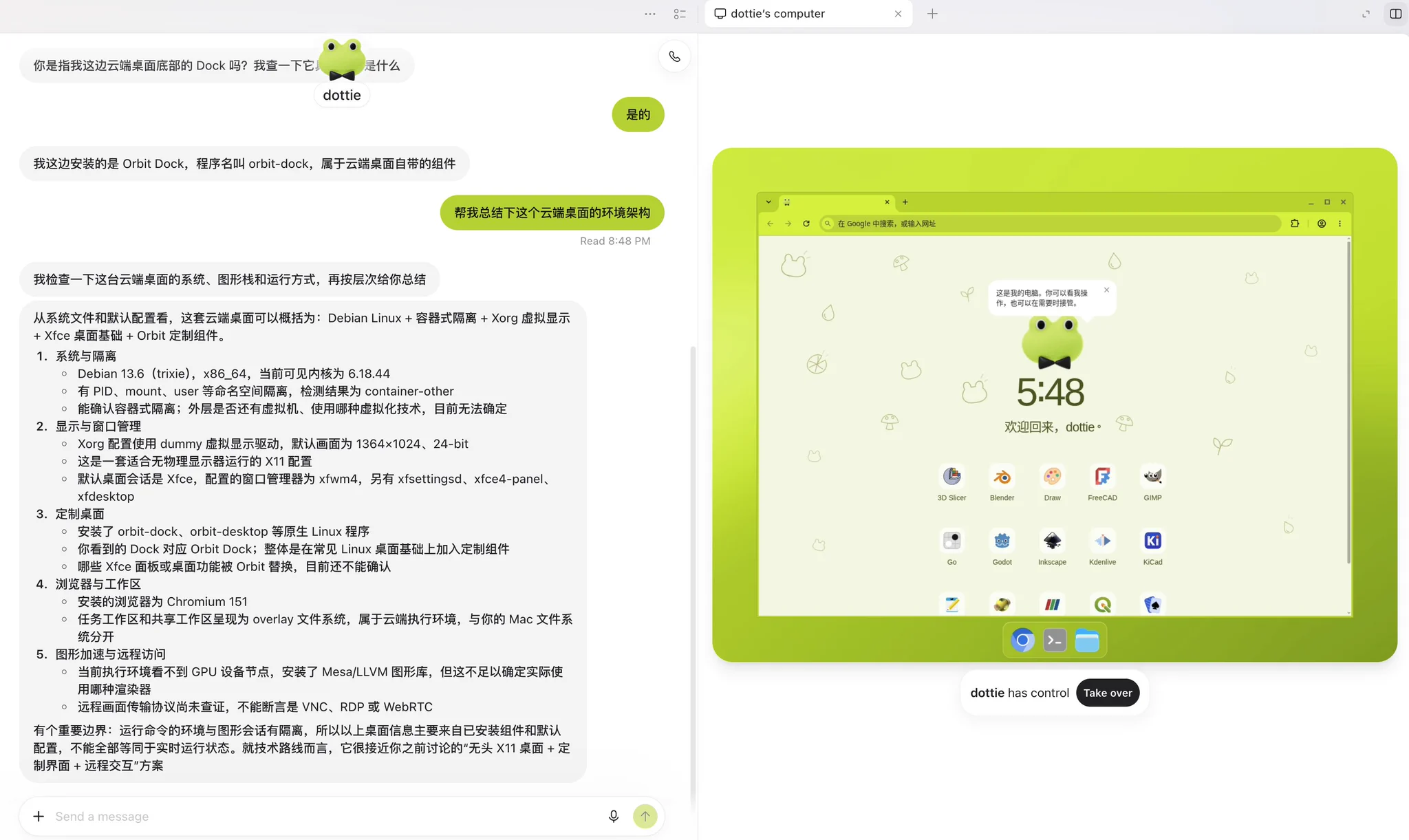Close the dottie's computer tab

point(898,14)
